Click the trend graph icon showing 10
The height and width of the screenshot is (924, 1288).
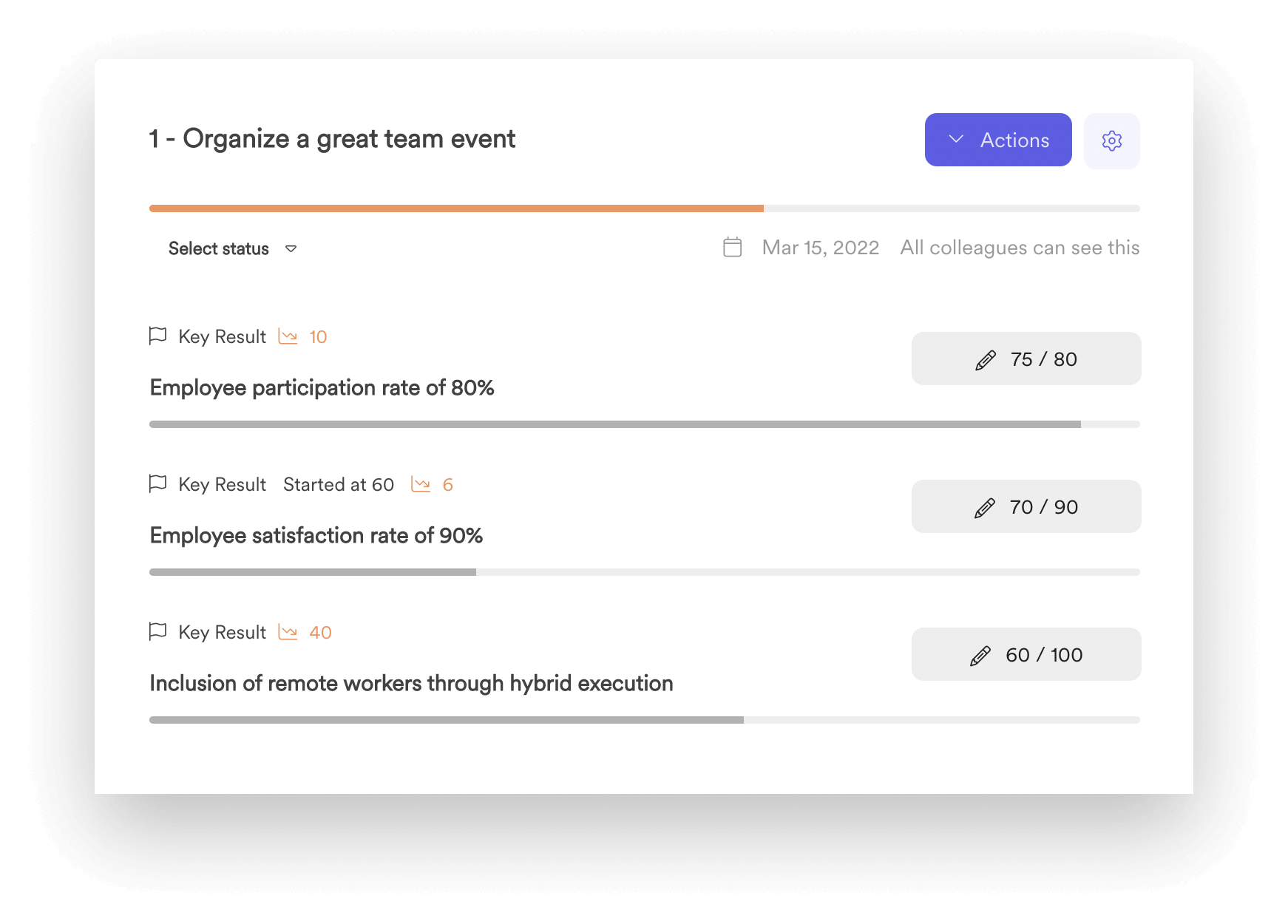[288, 336]
